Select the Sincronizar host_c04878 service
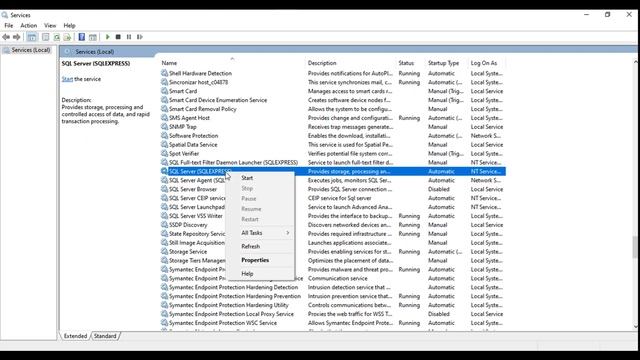The image size is (640, 360). point(198,82)
